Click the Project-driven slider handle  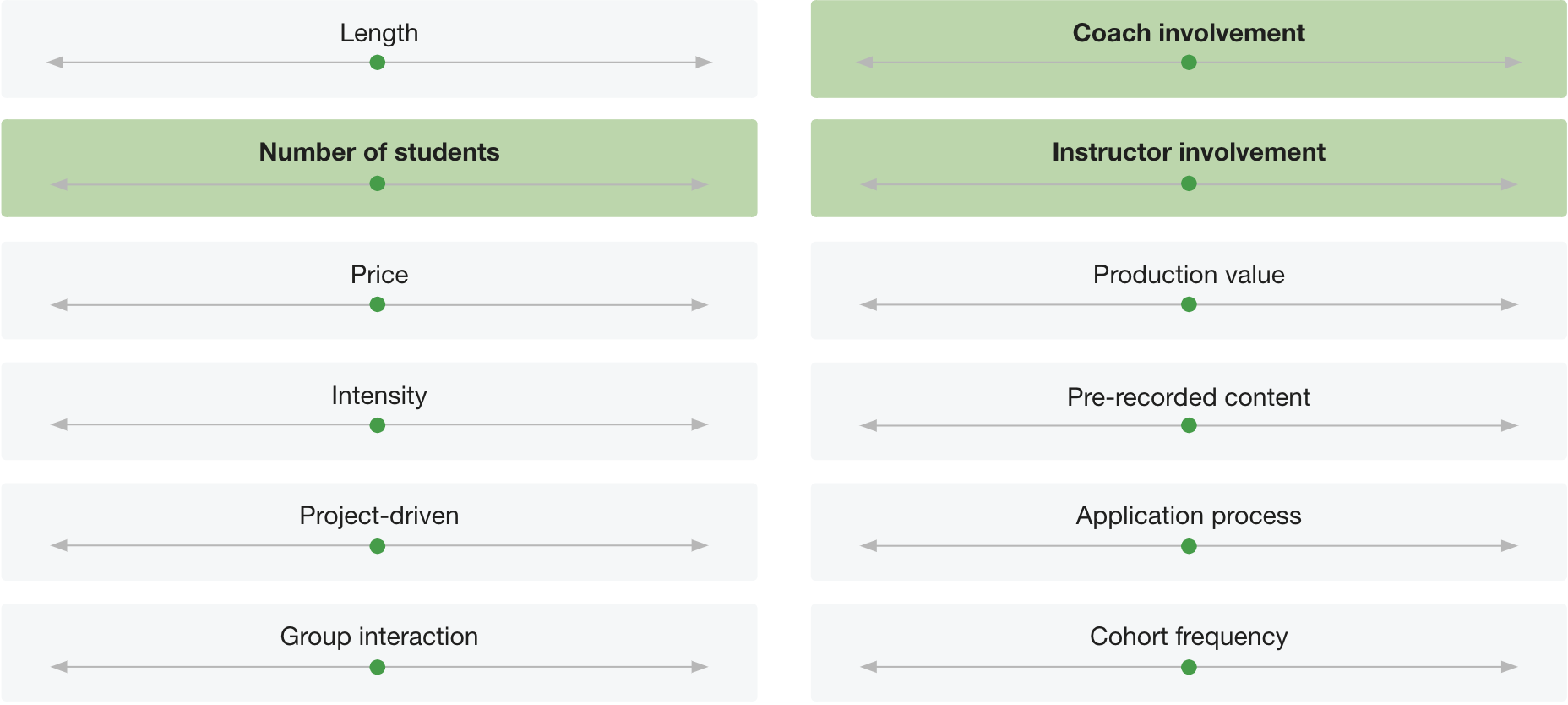pos(378,546)
